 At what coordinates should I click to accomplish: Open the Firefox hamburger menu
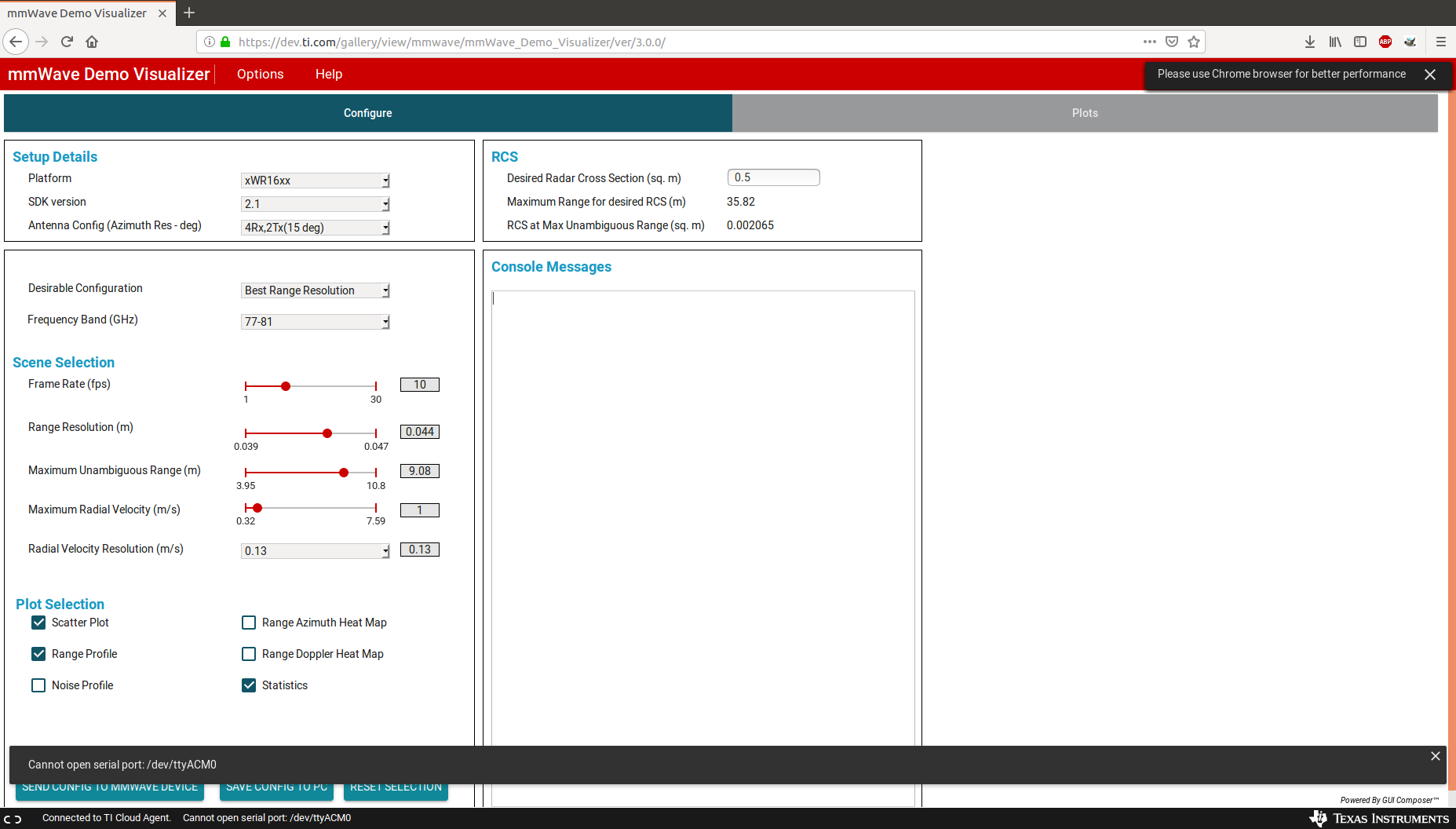(1441, 42)
